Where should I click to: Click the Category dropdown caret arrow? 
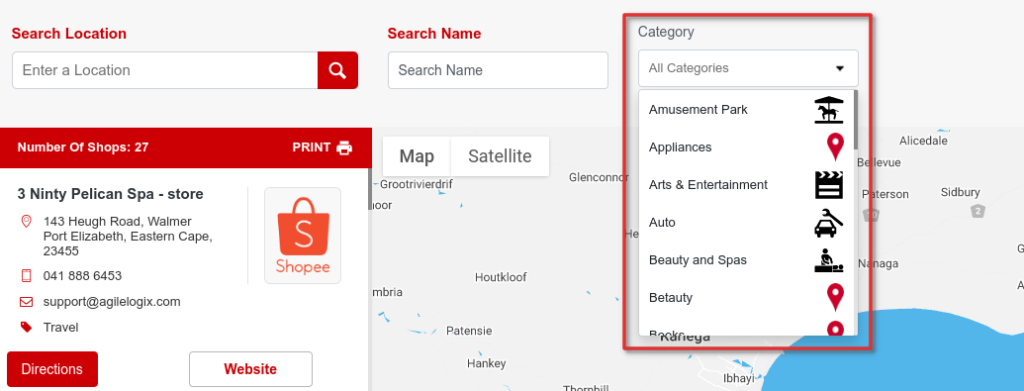click(840, 68)
